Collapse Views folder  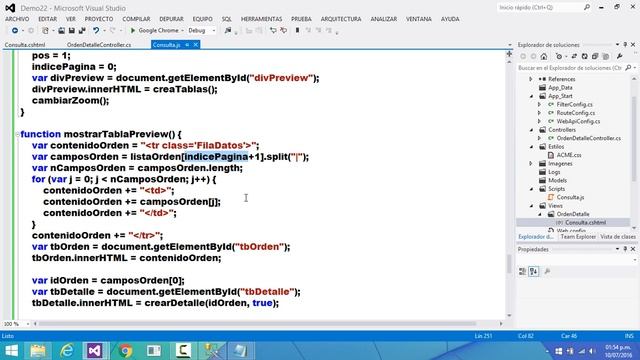pos(531,206)
